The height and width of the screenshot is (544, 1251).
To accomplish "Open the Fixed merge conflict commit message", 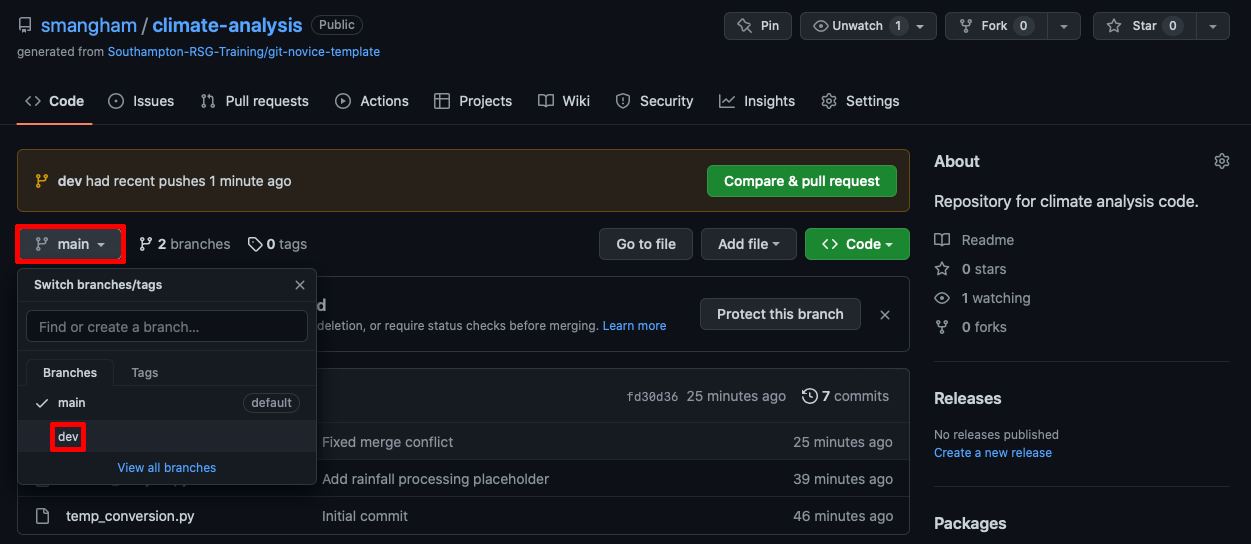I will pyautogui.click(x=388, y=442).
